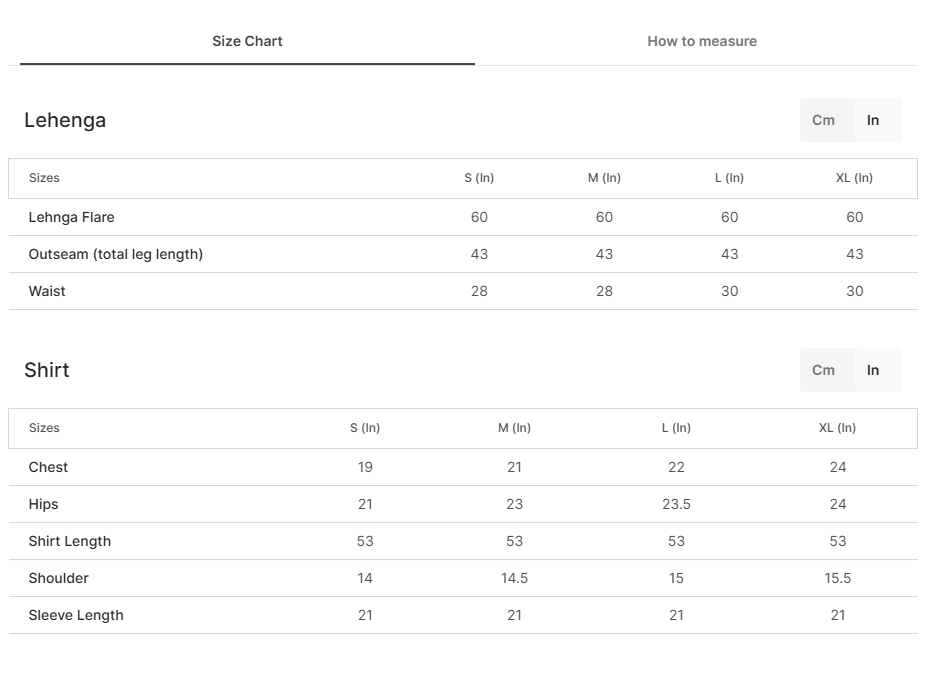Select the Shirt Length row label
Screen dimensions: 933x691
click(x=70, y=541)
